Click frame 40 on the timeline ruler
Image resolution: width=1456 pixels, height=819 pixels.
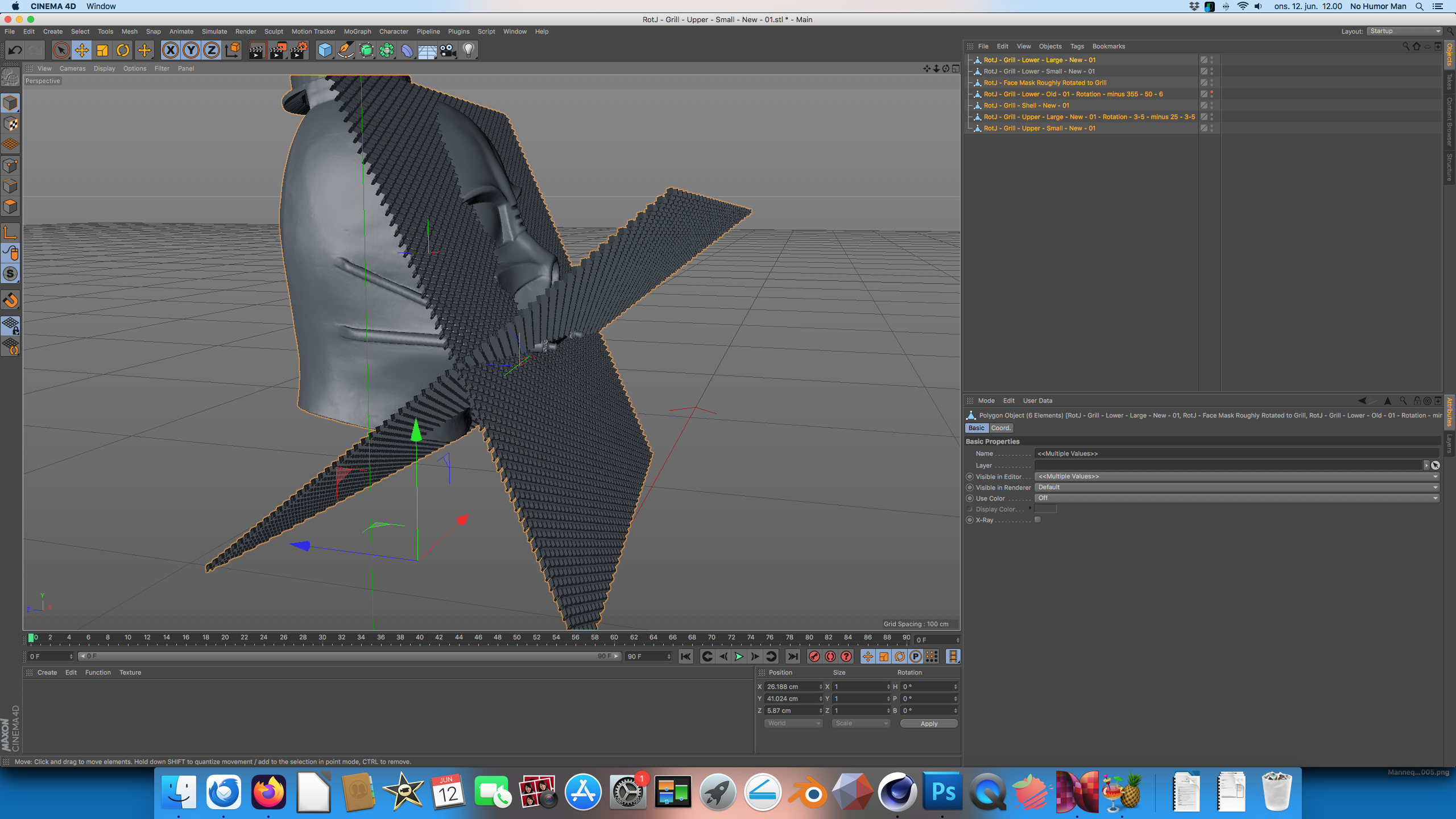[420, 638]
